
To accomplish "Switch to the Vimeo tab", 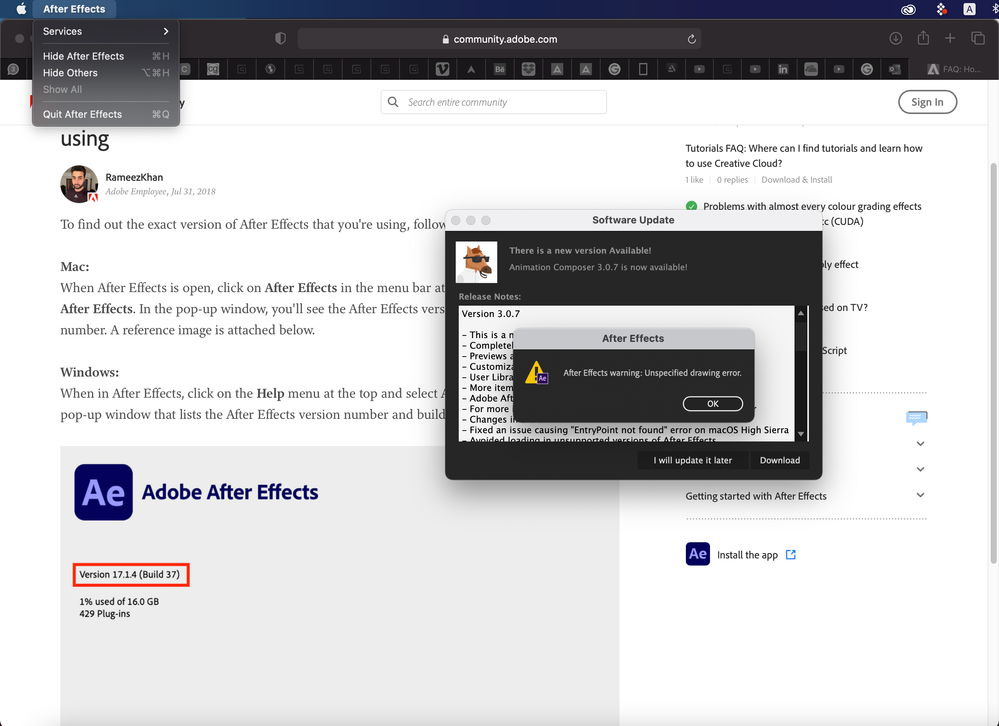I will click(x=442, y=69).
